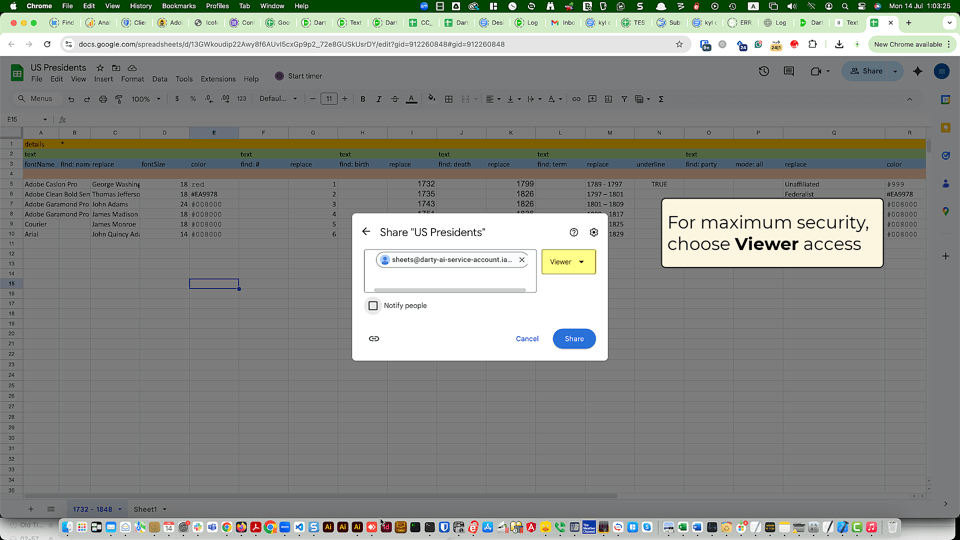Open text wrapping dropdown
This screenshot has width=960, height=540.
click(x=534, y=99)
